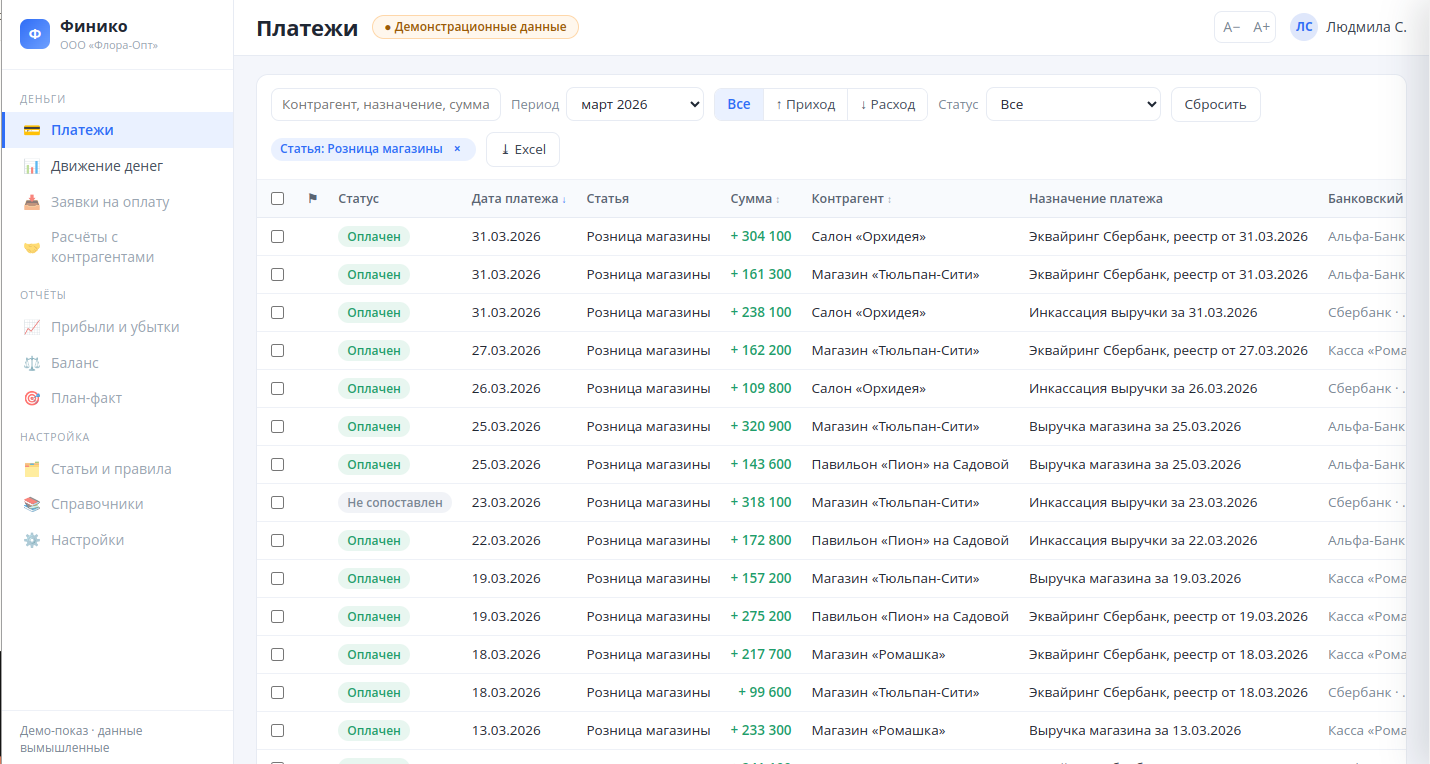This screenshot has height=764, width=1430.
Task: Check the row with amount + 161 300
Action: point(278,275)
